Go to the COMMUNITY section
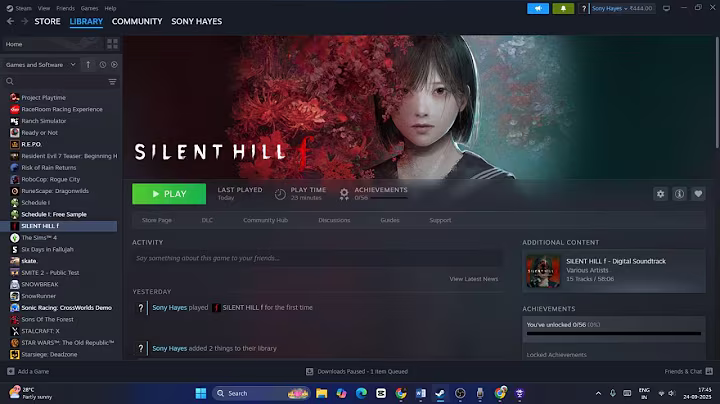 [137, 21]
